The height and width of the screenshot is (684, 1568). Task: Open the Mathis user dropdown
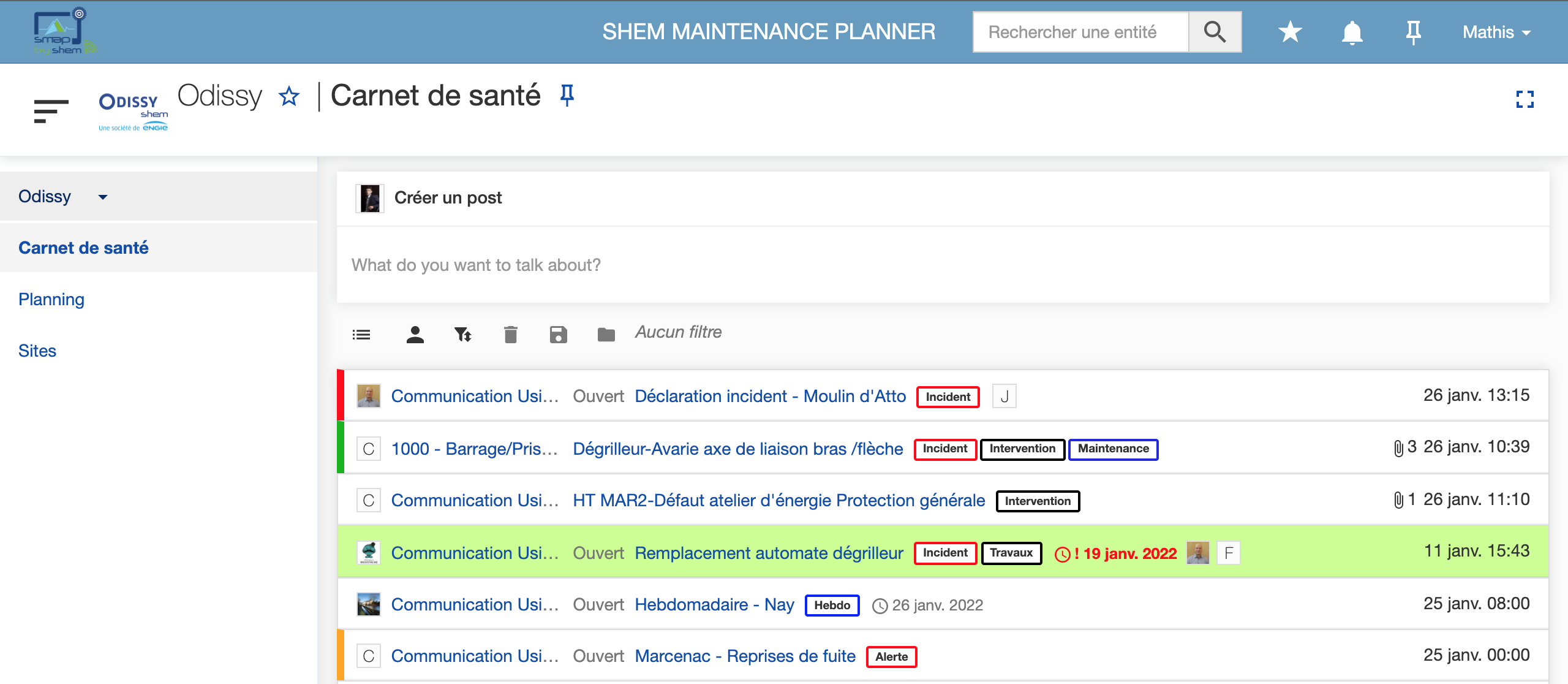[1496, 32]
